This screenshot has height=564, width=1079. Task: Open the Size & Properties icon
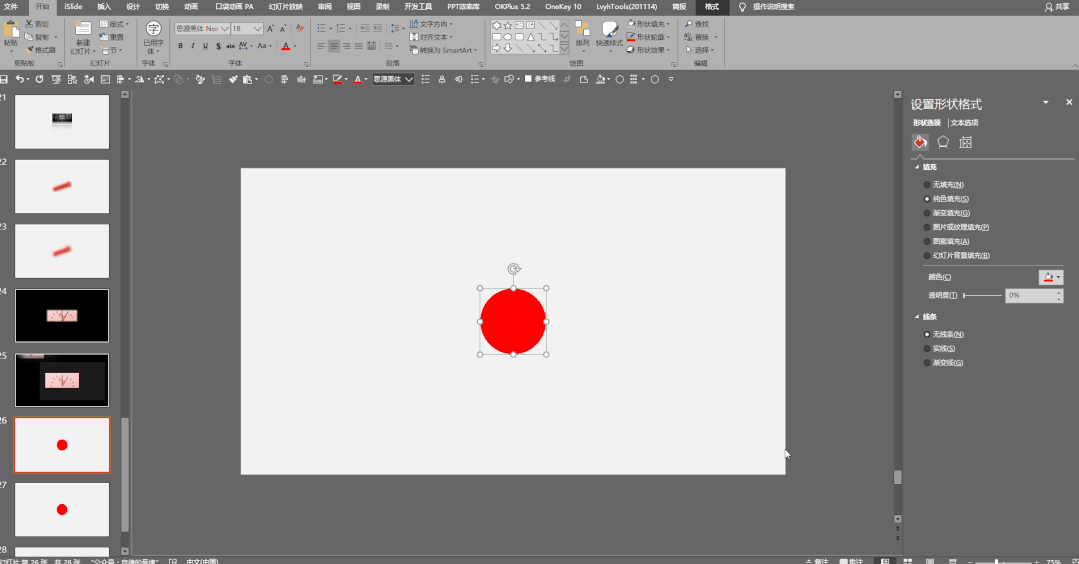pyautogui.click(x=965, y=142)
